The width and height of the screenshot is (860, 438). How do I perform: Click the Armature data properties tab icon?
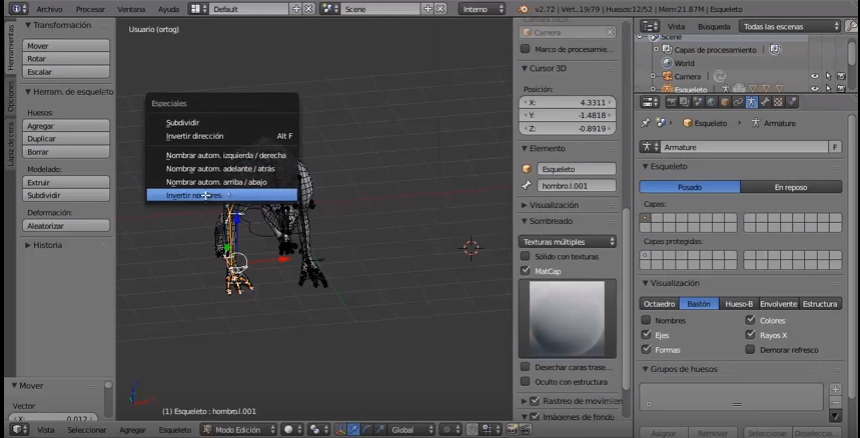pyautogui.click(x=751, y=102)
